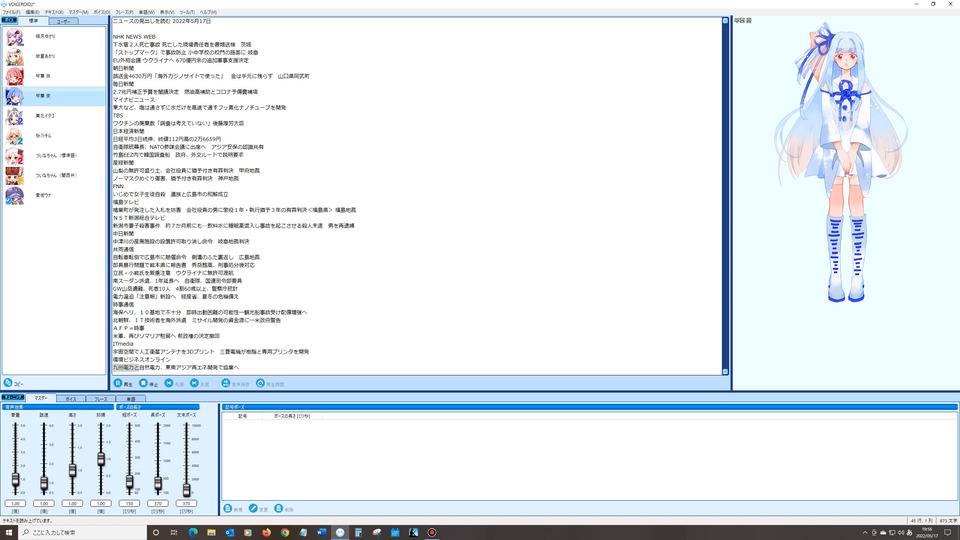Select the 桜乃そら voice avatar
The image size is (960, 540).
pyautogui.click(x=15, y=136)
